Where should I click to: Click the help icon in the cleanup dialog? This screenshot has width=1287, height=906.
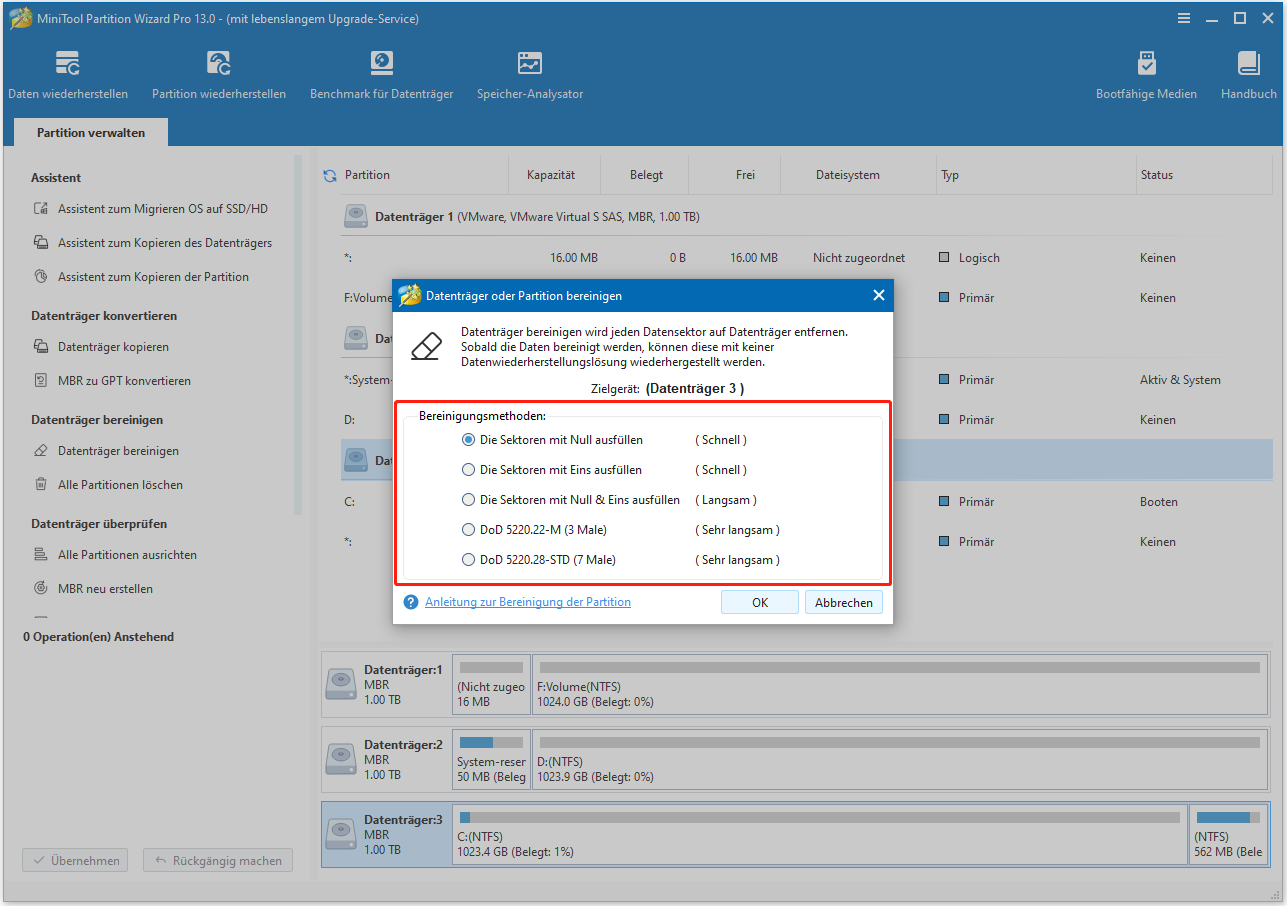[x=410, y=601]
